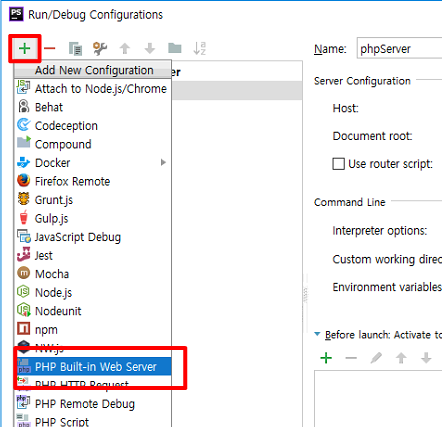Expand the Docker submenu arrow
This screenshot has height=427, width=442.
click(x=163, y=163)
